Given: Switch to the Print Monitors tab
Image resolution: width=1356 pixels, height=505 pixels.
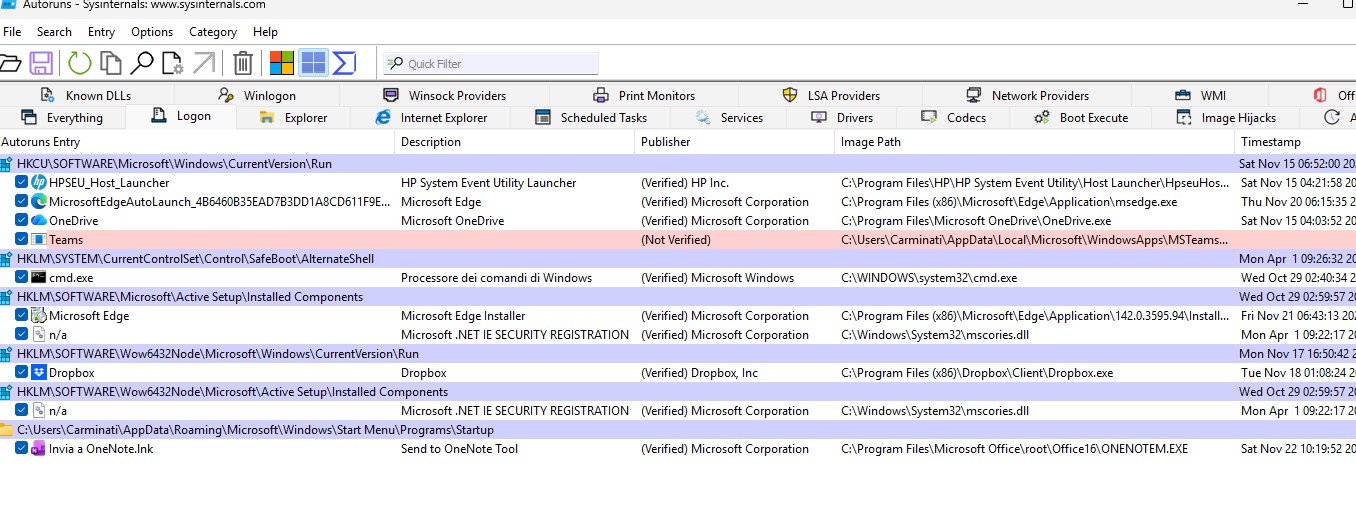Looking at the screenshot, I should coord(644,96).
